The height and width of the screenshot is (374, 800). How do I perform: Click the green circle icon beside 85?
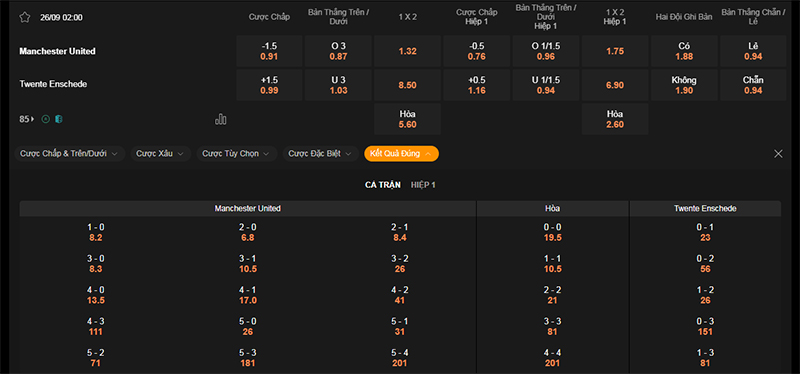[46, 119]
